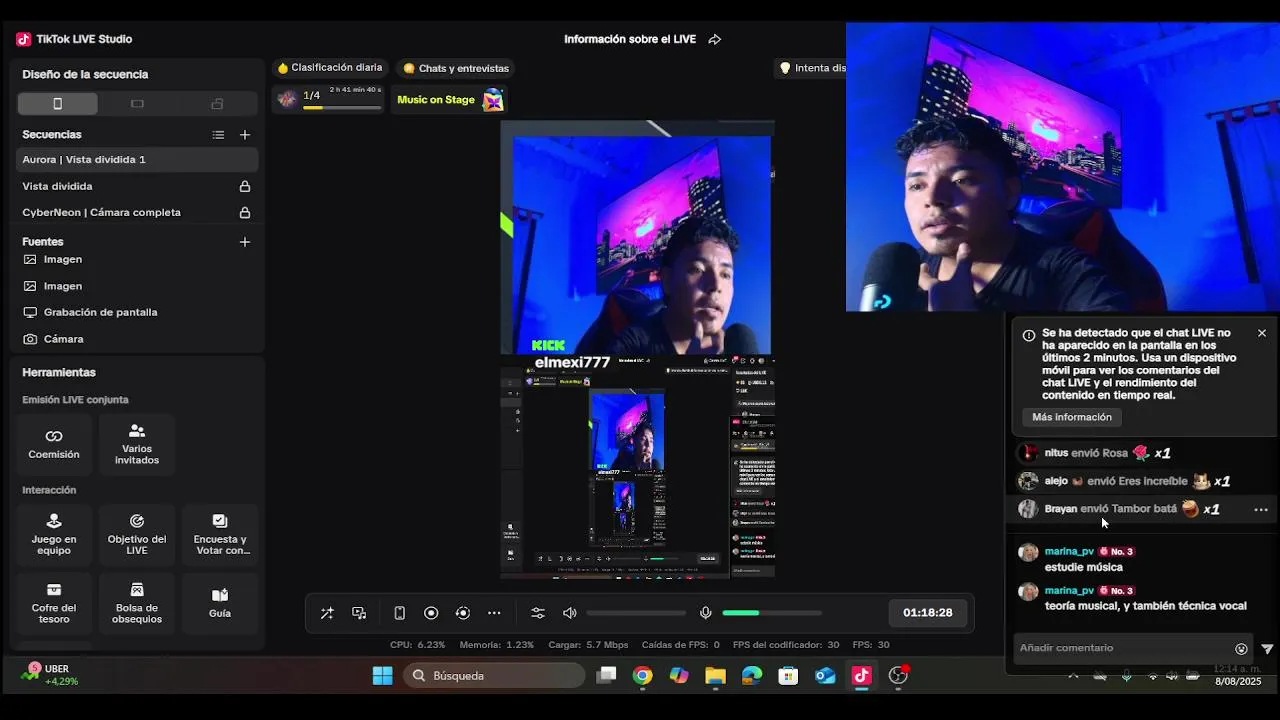Open the UBER stock widget

coord(50,675)
